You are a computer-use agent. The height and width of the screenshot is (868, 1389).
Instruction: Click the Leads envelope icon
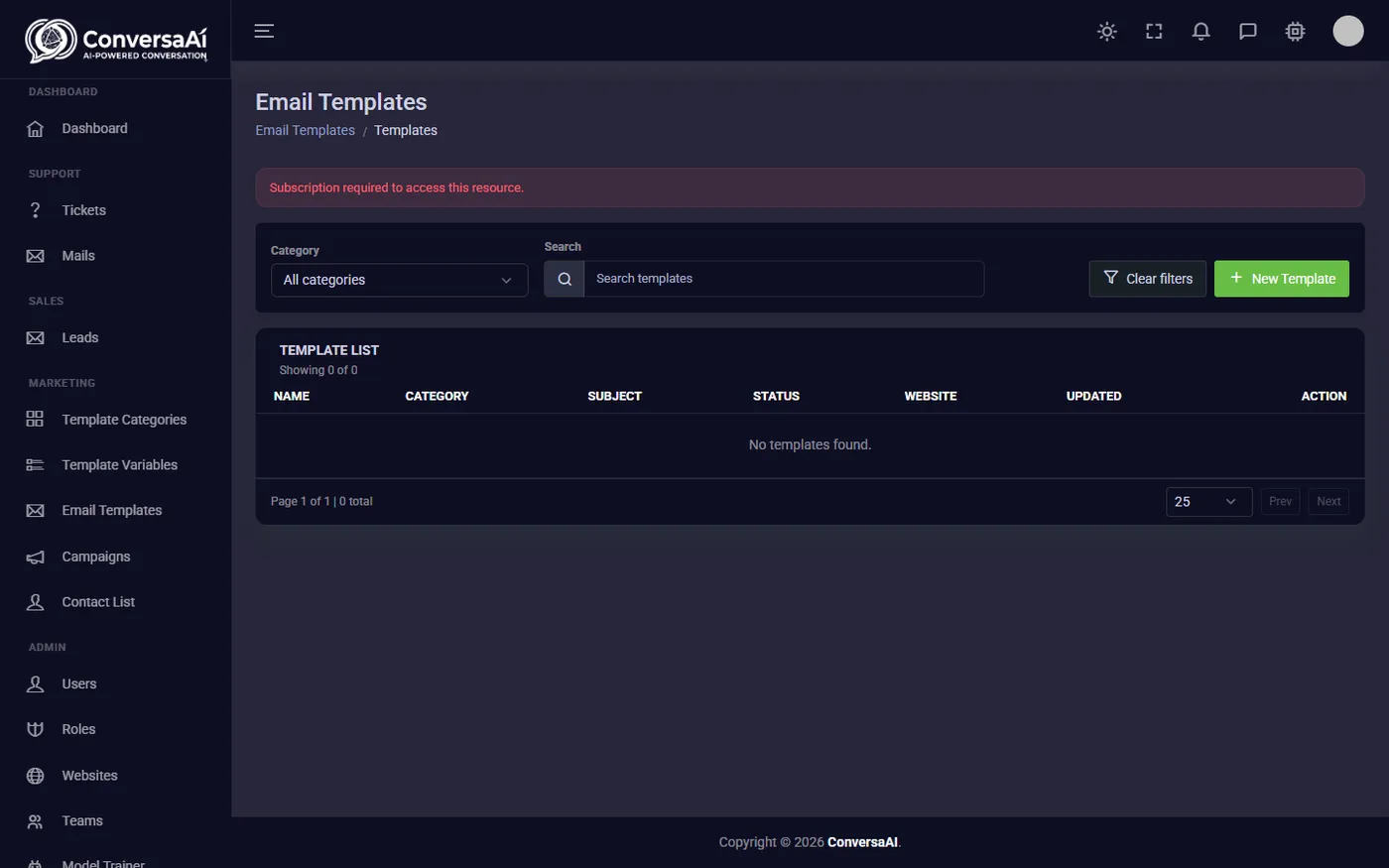coord(35,338)
